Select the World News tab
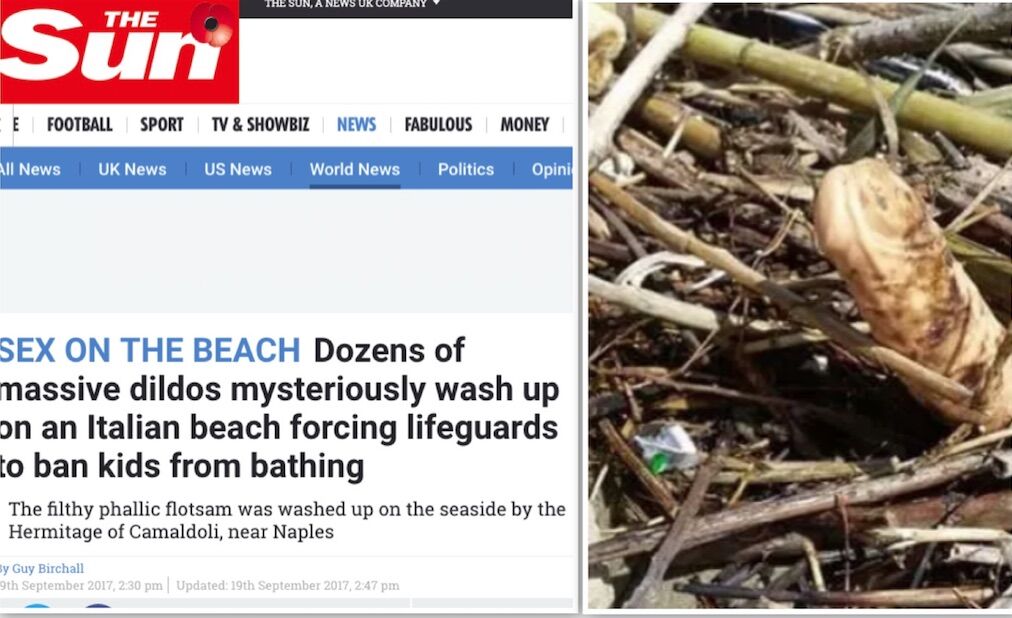 point(355,169)
